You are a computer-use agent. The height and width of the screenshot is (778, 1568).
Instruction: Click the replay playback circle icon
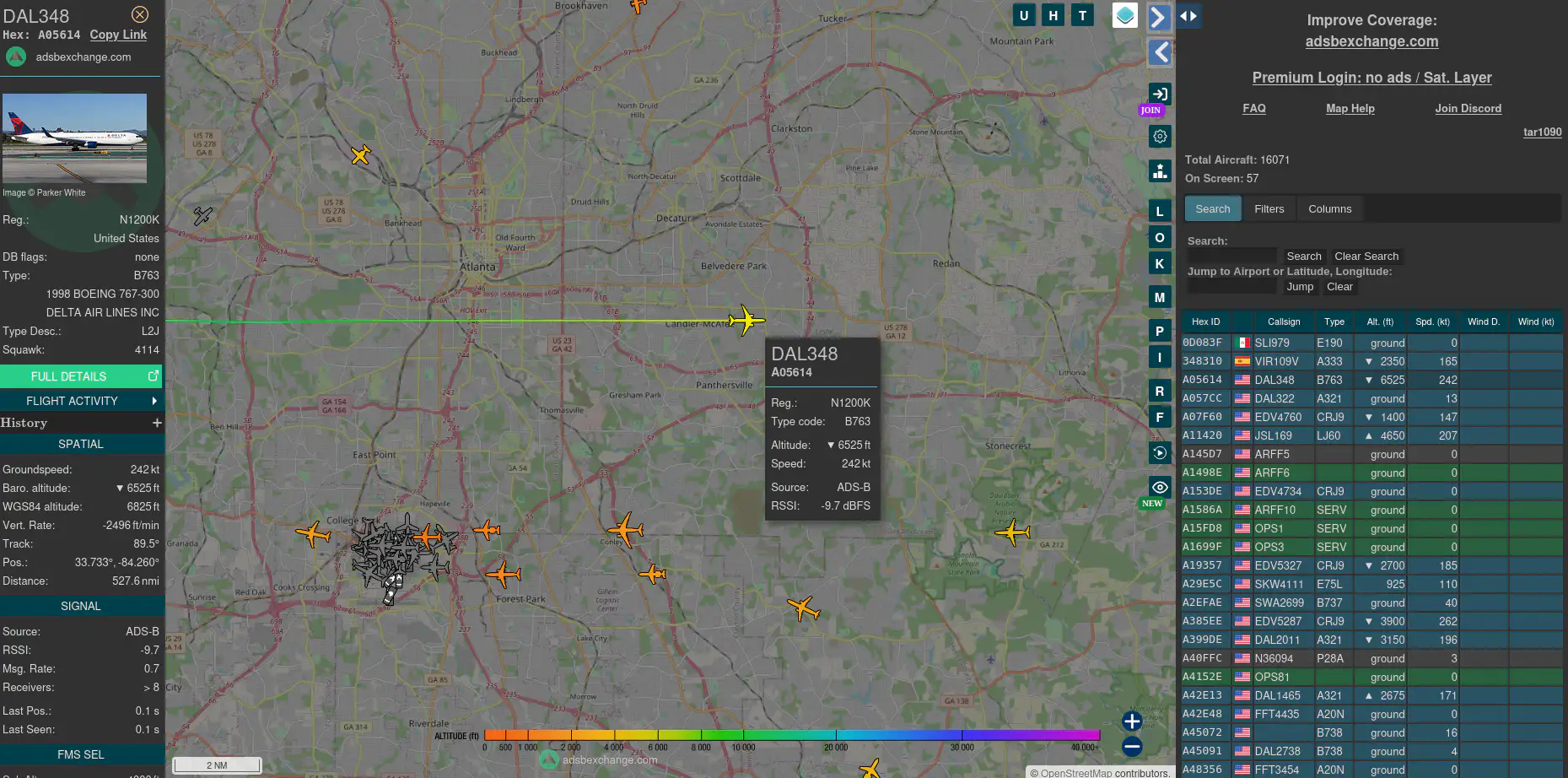point(1160,453)
